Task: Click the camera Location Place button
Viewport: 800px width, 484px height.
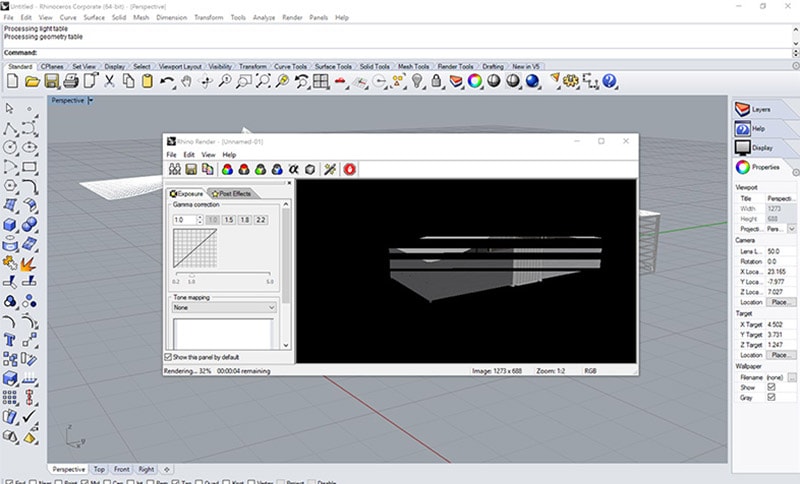Action: click(x=780, y=302)
